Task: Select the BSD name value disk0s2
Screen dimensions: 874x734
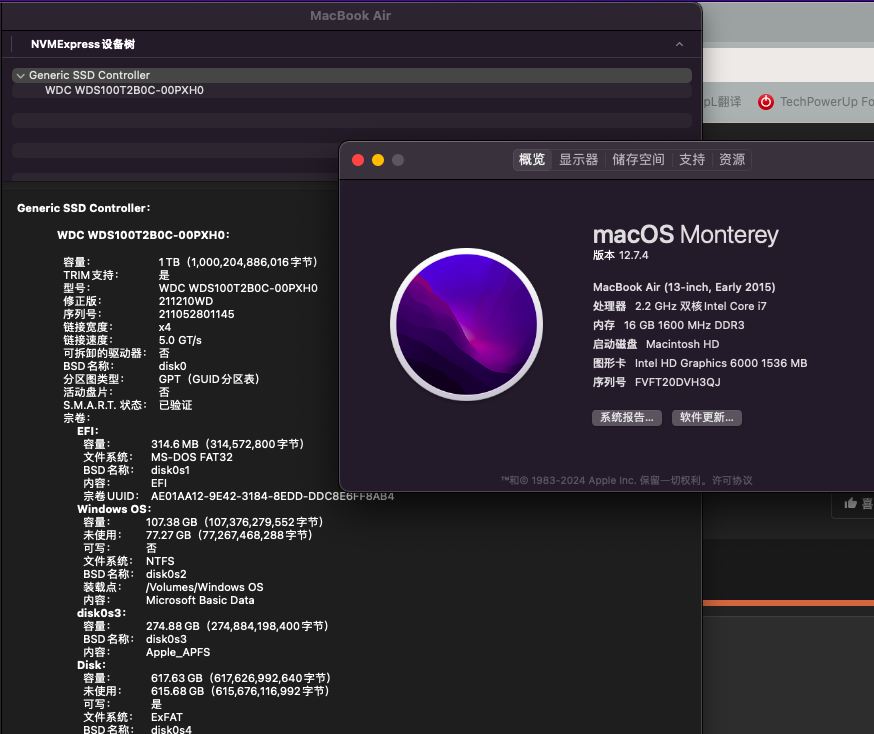Action: tap(166, 574)
